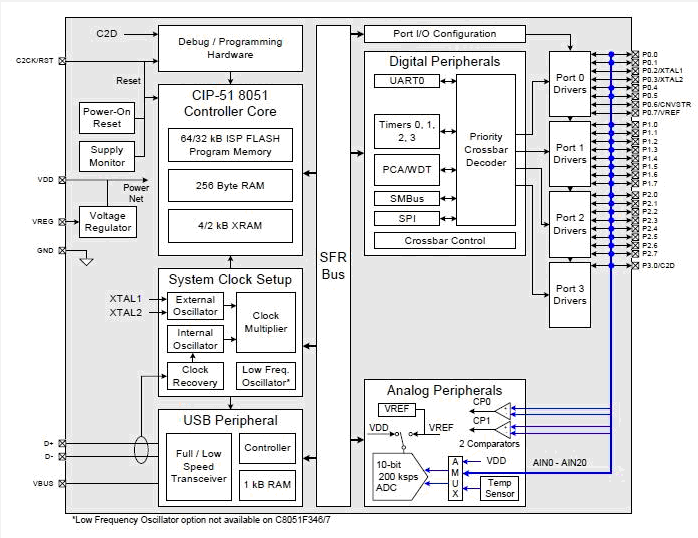Click the ground symbol below GND pin
This screenshot has height=538, width=698.
(86, 261)
